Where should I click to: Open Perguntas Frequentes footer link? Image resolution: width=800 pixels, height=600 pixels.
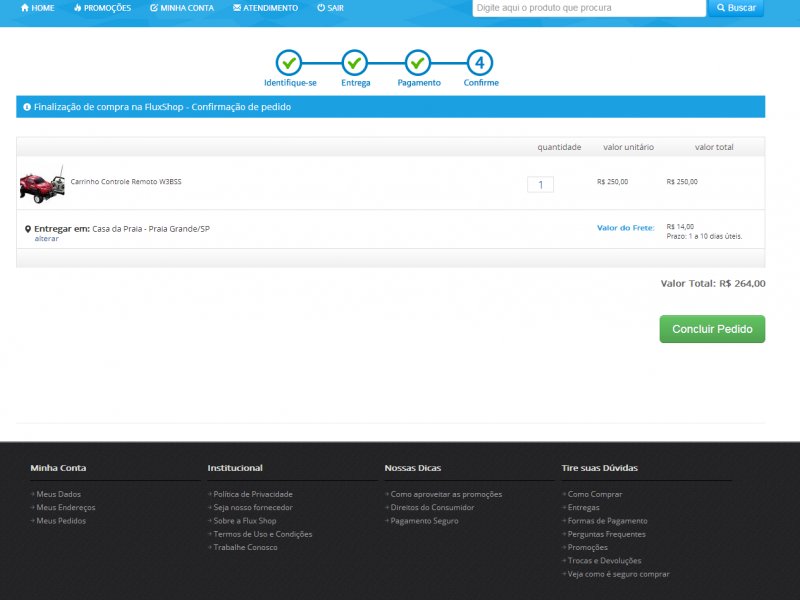607,534
